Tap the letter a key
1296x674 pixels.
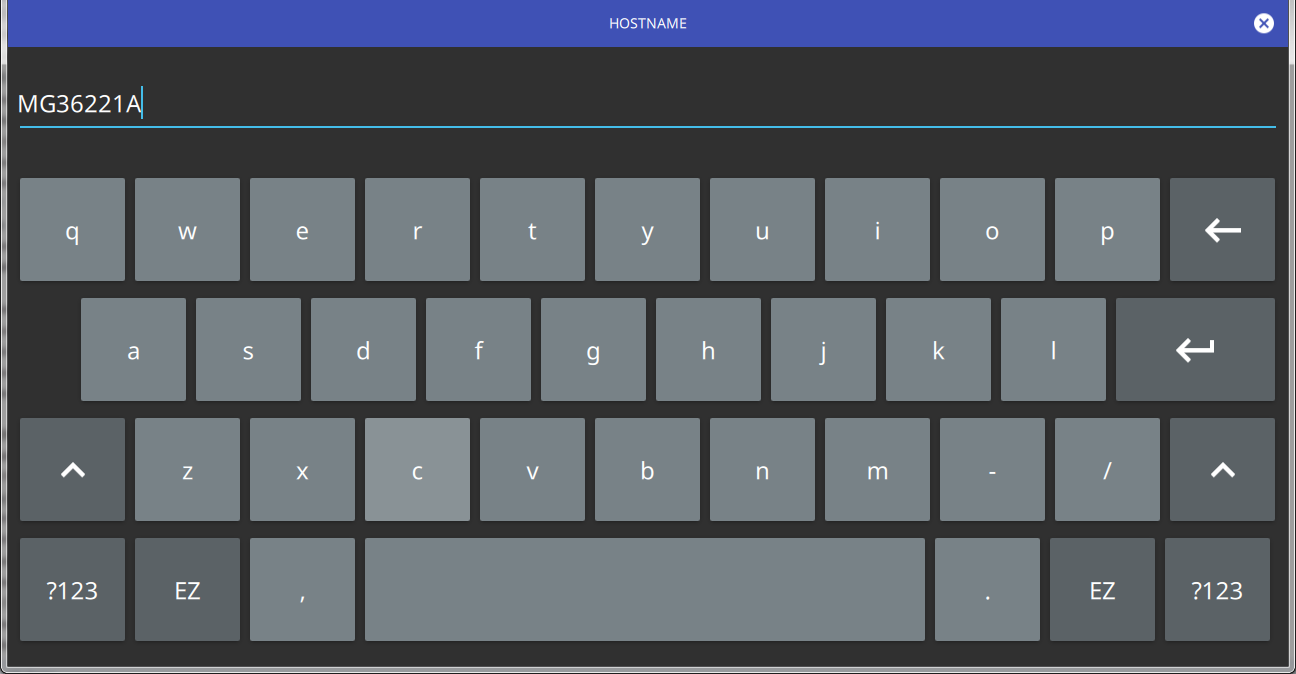click(133, 350)
